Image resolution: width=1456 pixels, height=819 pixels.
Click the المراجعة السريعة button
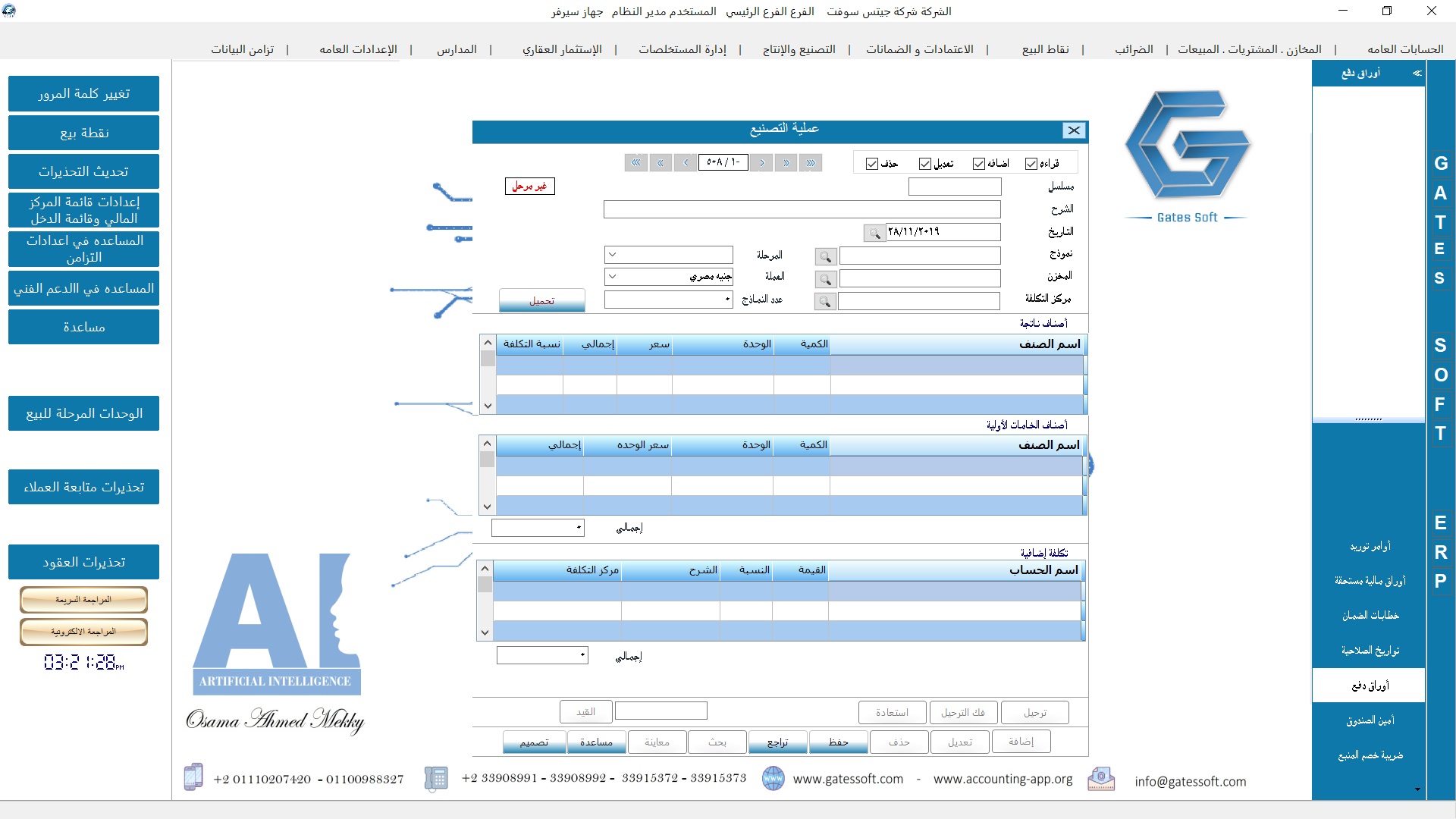tap(83, 600)
